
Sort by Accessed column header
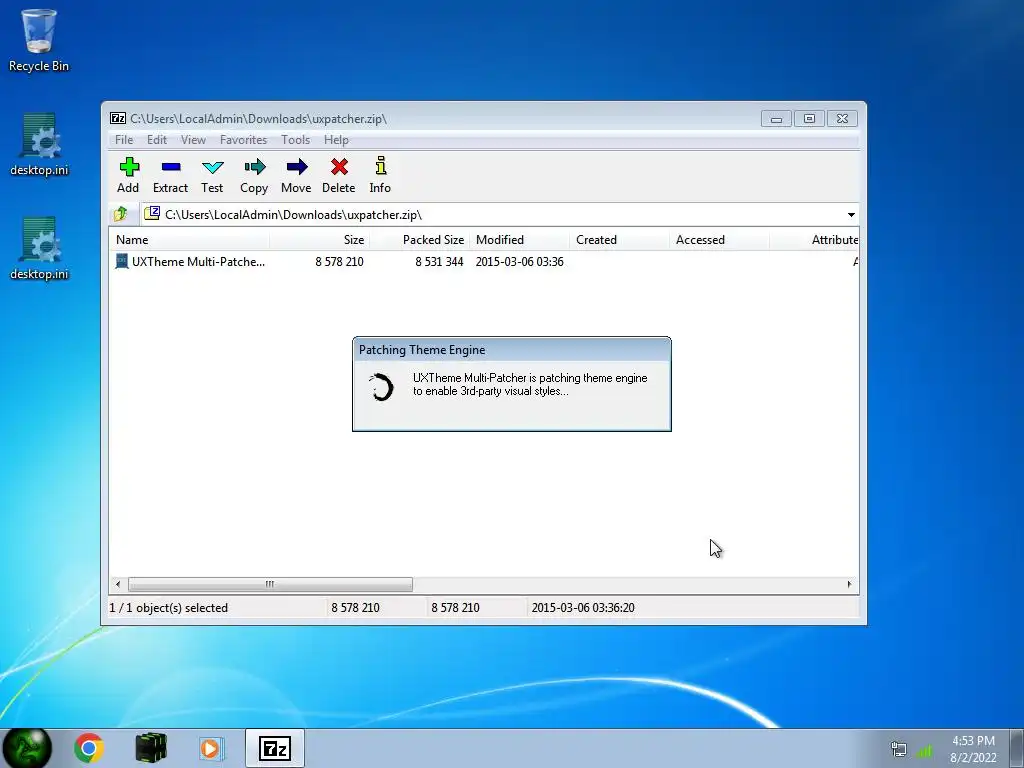click(720, 240)
